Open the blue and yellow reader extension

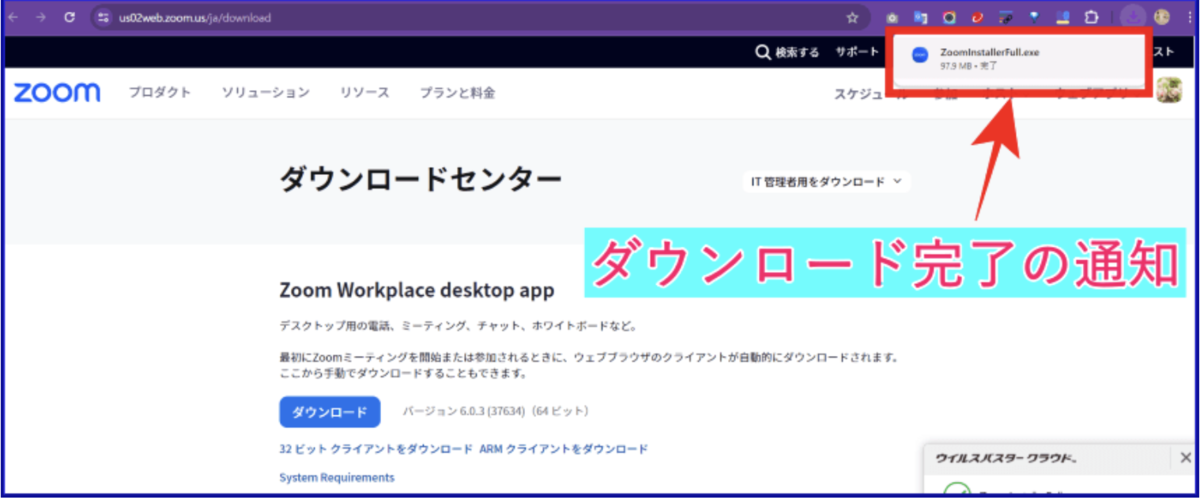(1063, 17)
